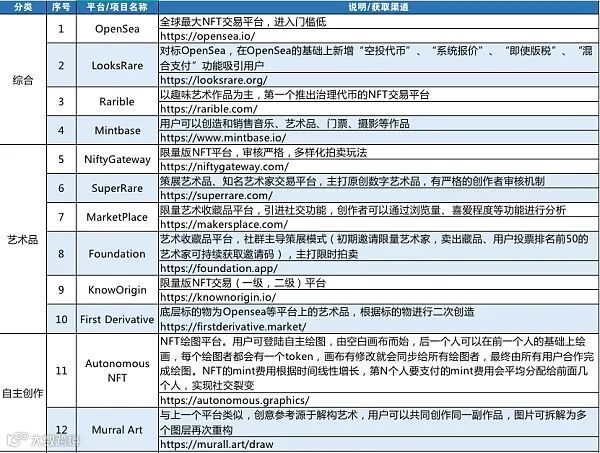This screenshot has width=600, height=453.
Task: Select the LooksRare platform name cell
Action: tap(117, 65)
